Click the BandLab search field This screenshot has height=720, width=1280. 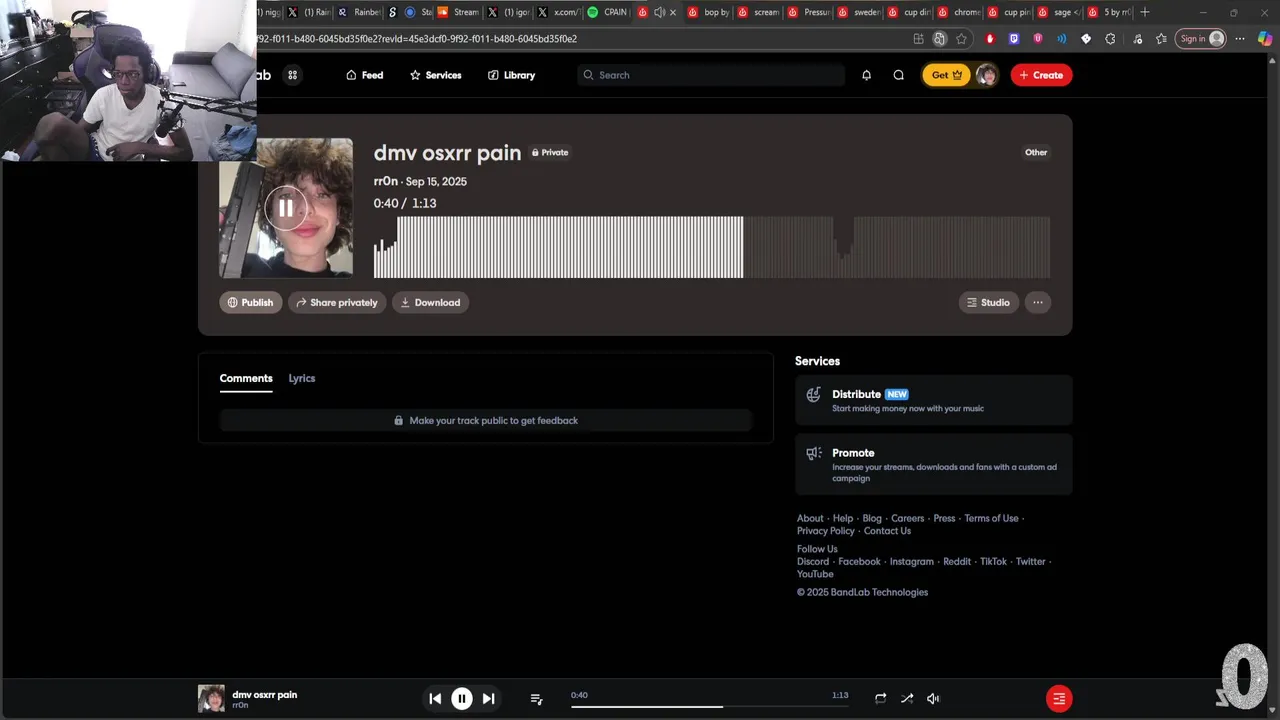pos(711,75)
